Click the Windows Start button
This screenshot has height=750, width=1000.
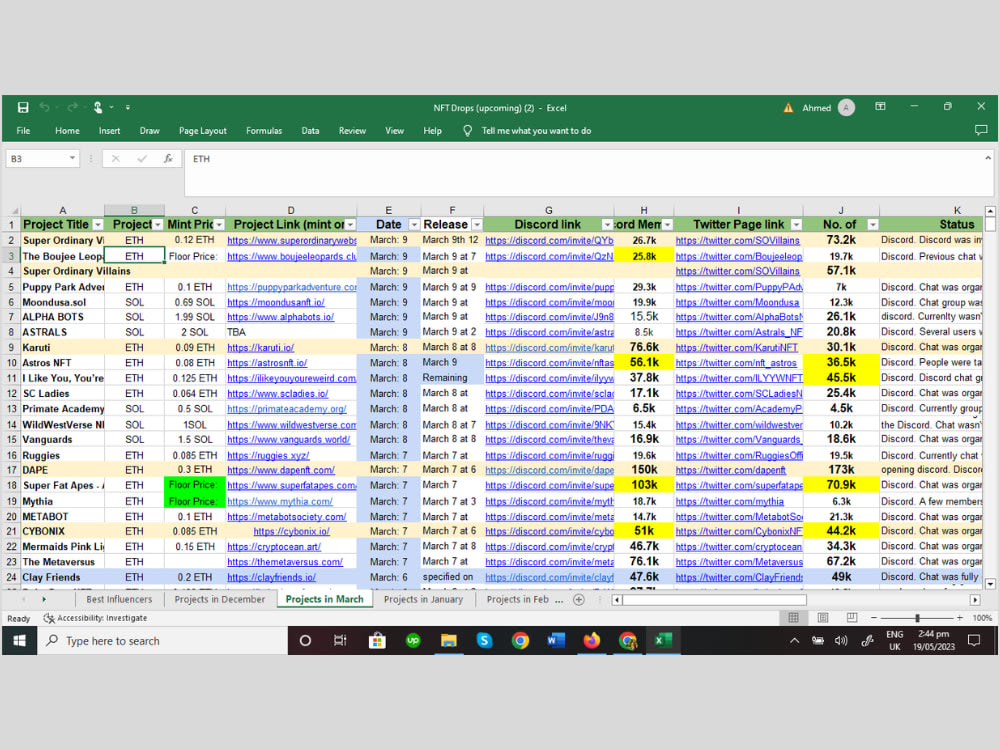point(20,640)
